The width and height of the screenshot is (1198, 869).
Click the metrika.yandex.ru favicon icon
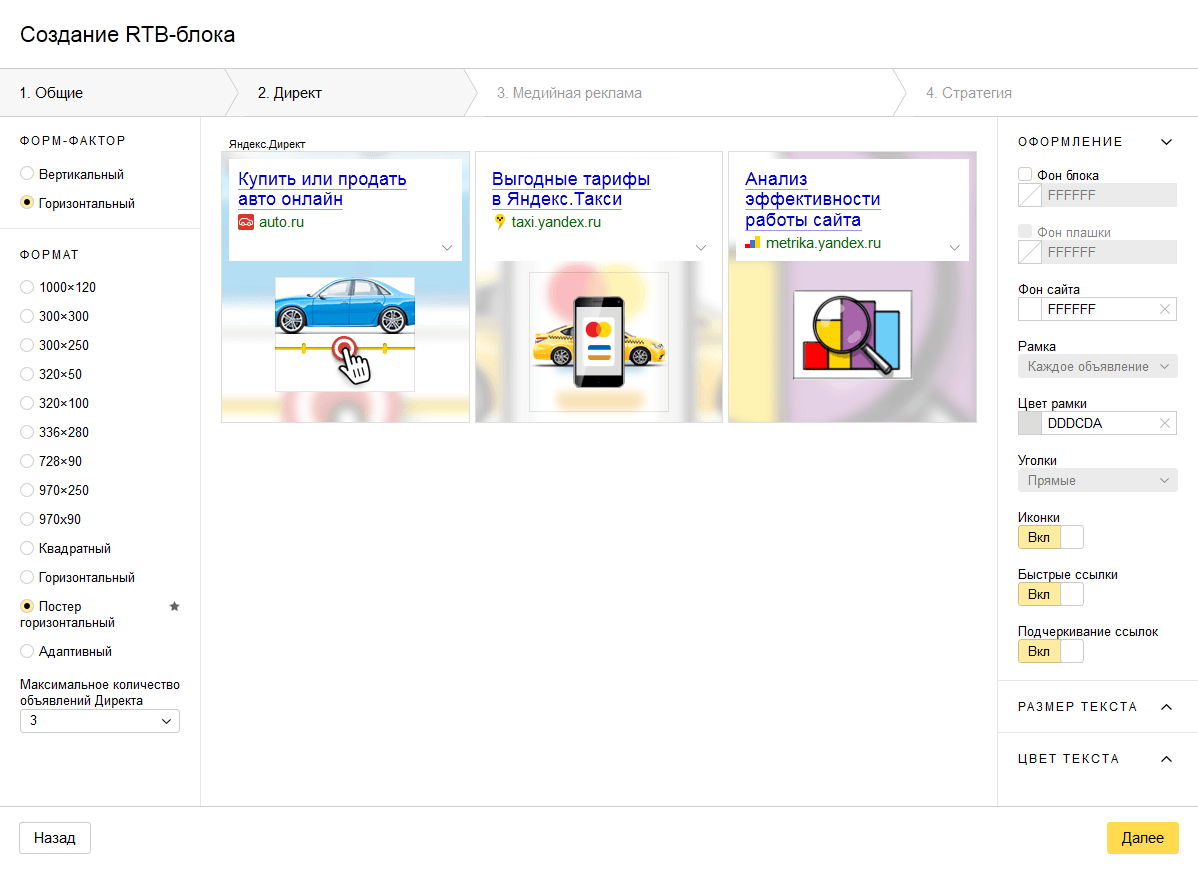pyautogui.click(x=753, y=243)
